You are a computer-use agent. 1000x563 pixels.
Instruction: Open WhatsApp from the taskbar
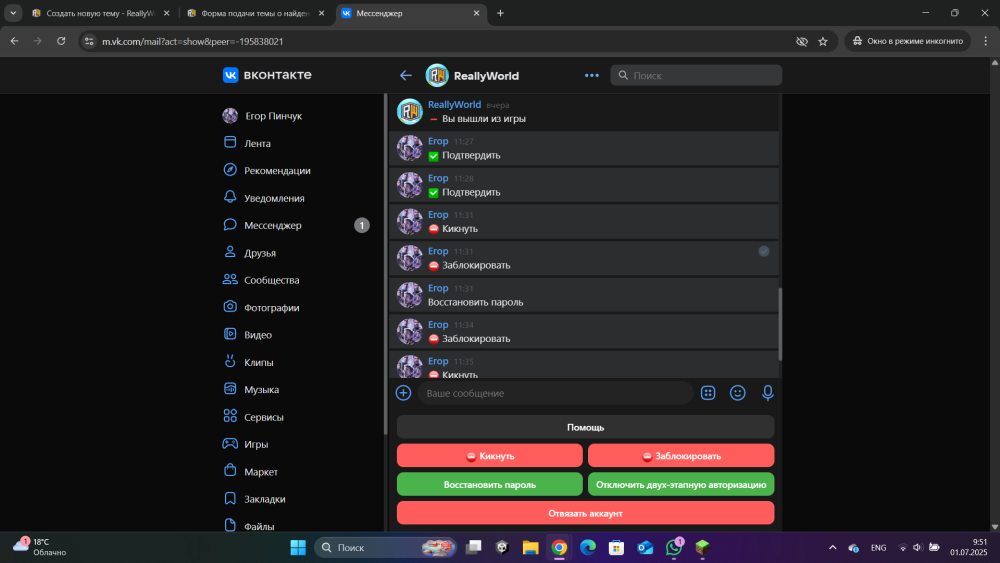(x=673, y=547)
